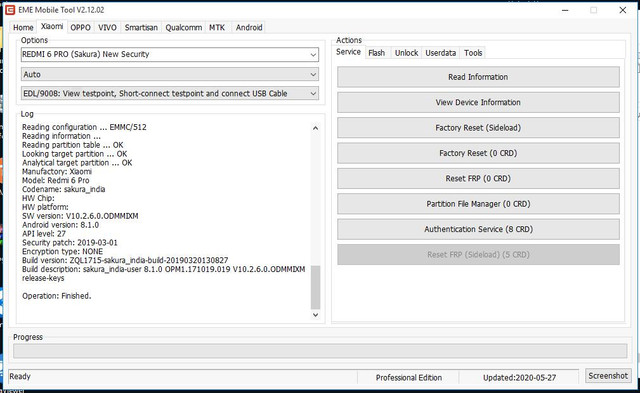Click the log vertical scrollbar thumb
This screenshot has width=640, height=393.
coord(315,287)
